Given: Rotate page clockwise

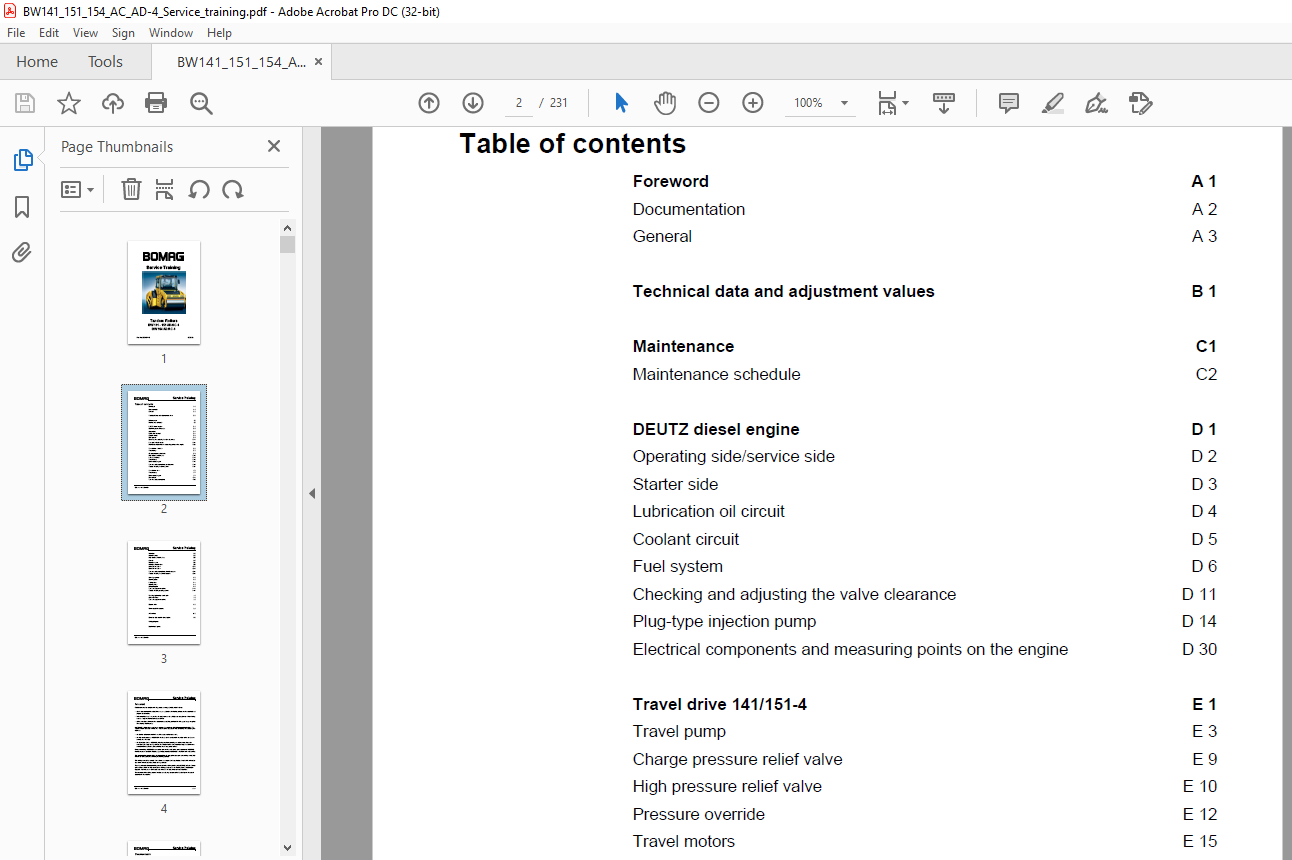Looking at the screenshot, I should tap(233, 189).
